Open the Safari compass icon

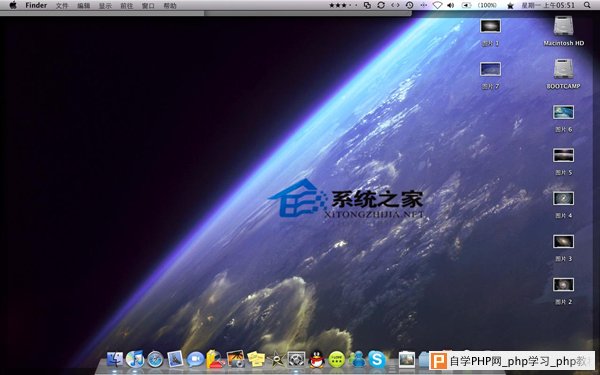click(155, 360)
